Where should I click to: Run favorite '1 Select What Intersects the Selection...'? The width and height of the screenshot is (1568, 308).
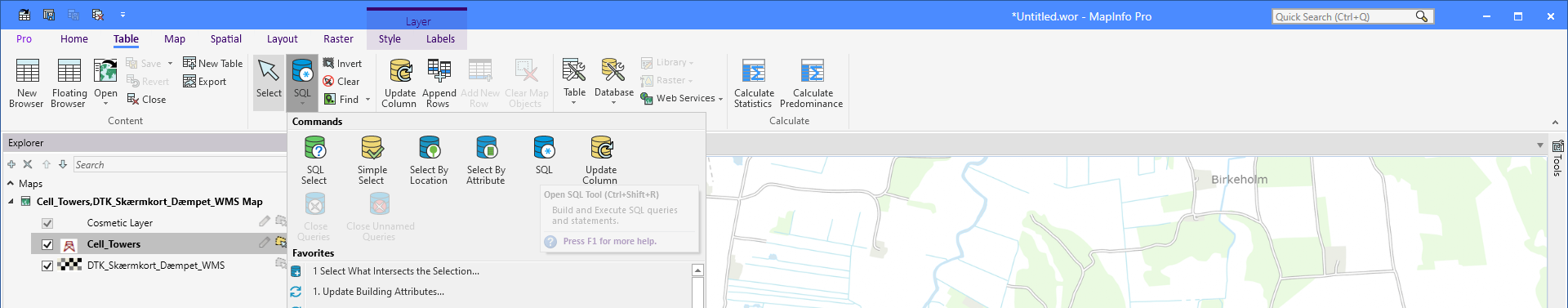[490, 271]
